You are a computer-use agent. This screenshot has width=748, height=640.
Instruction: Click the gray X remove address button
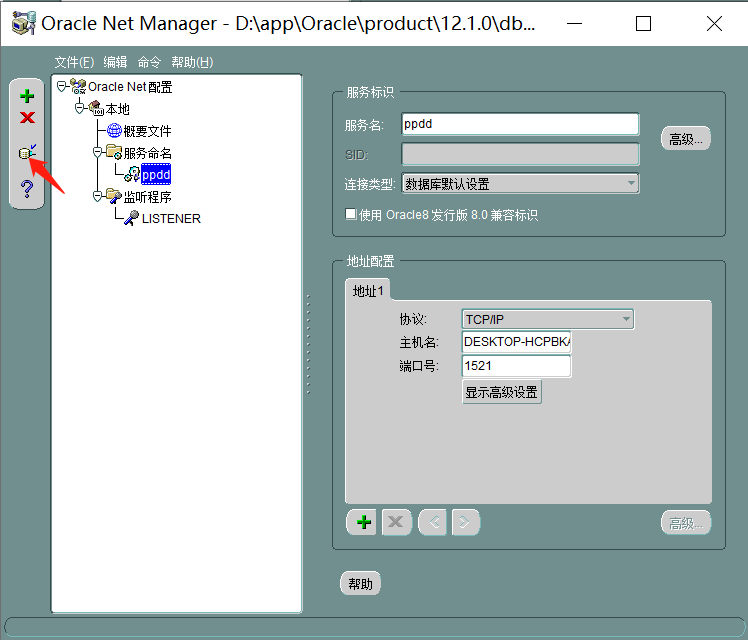click(x=396, y=522)
